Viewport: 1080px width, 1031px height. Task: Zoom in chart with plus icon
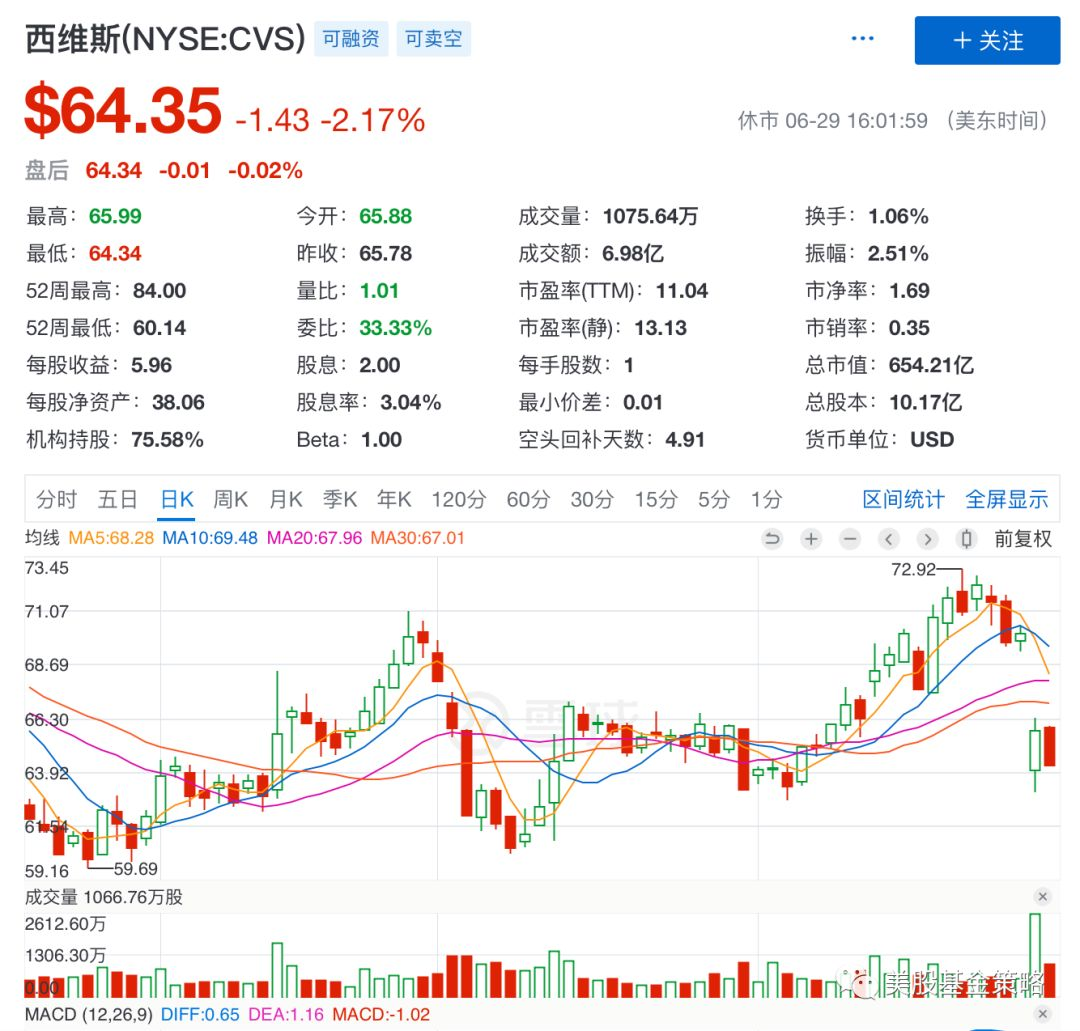(811, 539)
